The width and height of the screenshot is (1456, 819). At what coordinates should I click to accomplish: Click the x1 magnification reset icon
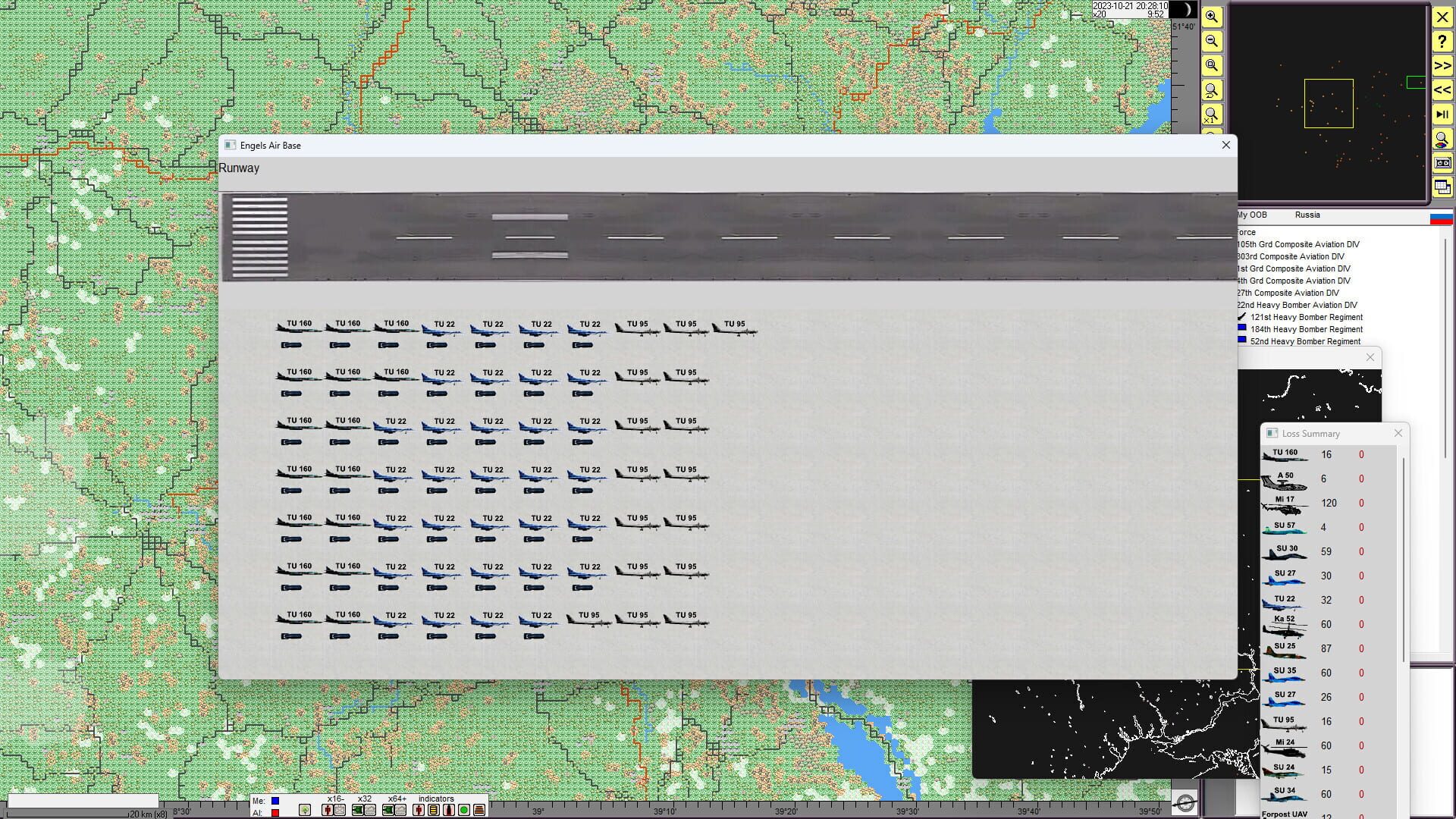1212,114
